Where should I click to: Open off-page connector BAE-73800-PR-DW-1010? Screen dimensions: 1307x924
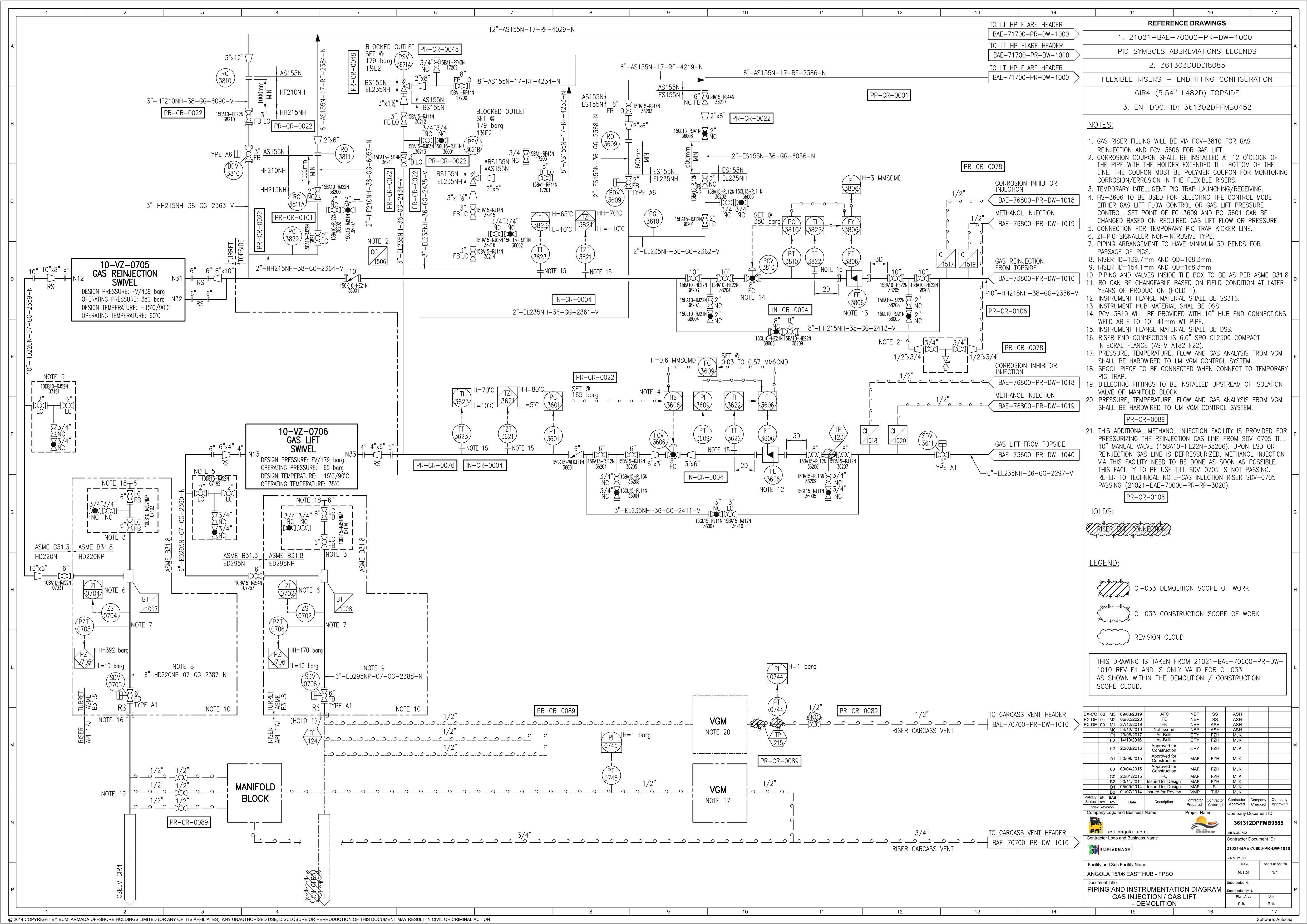coord(1033,279)
